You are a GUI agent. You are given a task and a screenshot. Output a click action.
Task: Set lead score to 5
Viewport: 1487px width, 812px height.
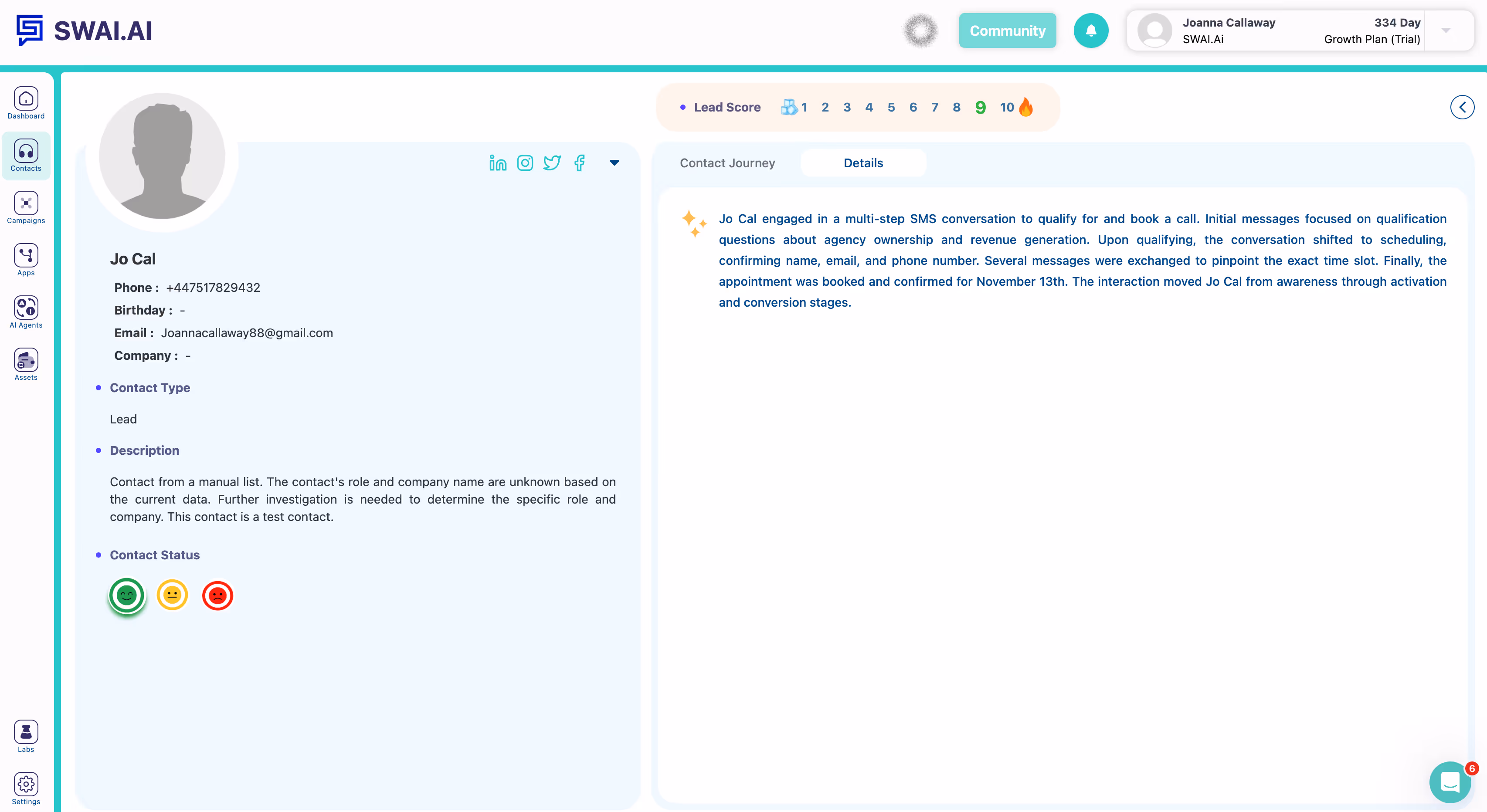[x=891, y=107]
